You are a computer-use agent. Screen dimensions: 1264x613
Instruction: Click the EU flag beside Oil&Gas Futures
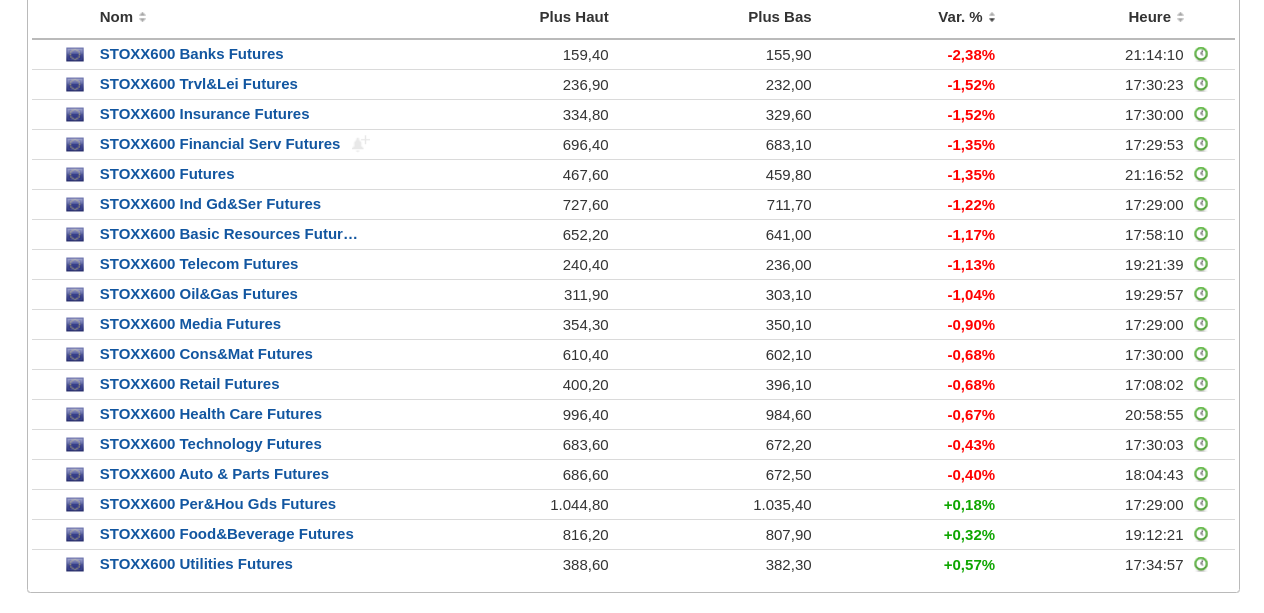coord(75,295)
